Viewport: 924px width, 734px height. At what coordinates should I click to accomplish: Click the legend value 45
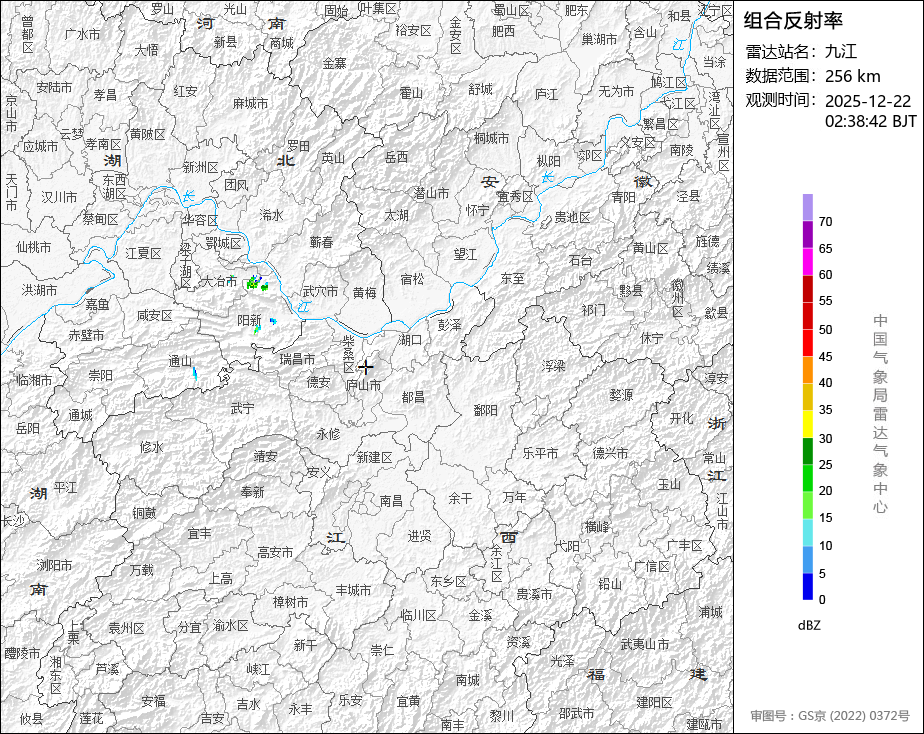[826, 356]
